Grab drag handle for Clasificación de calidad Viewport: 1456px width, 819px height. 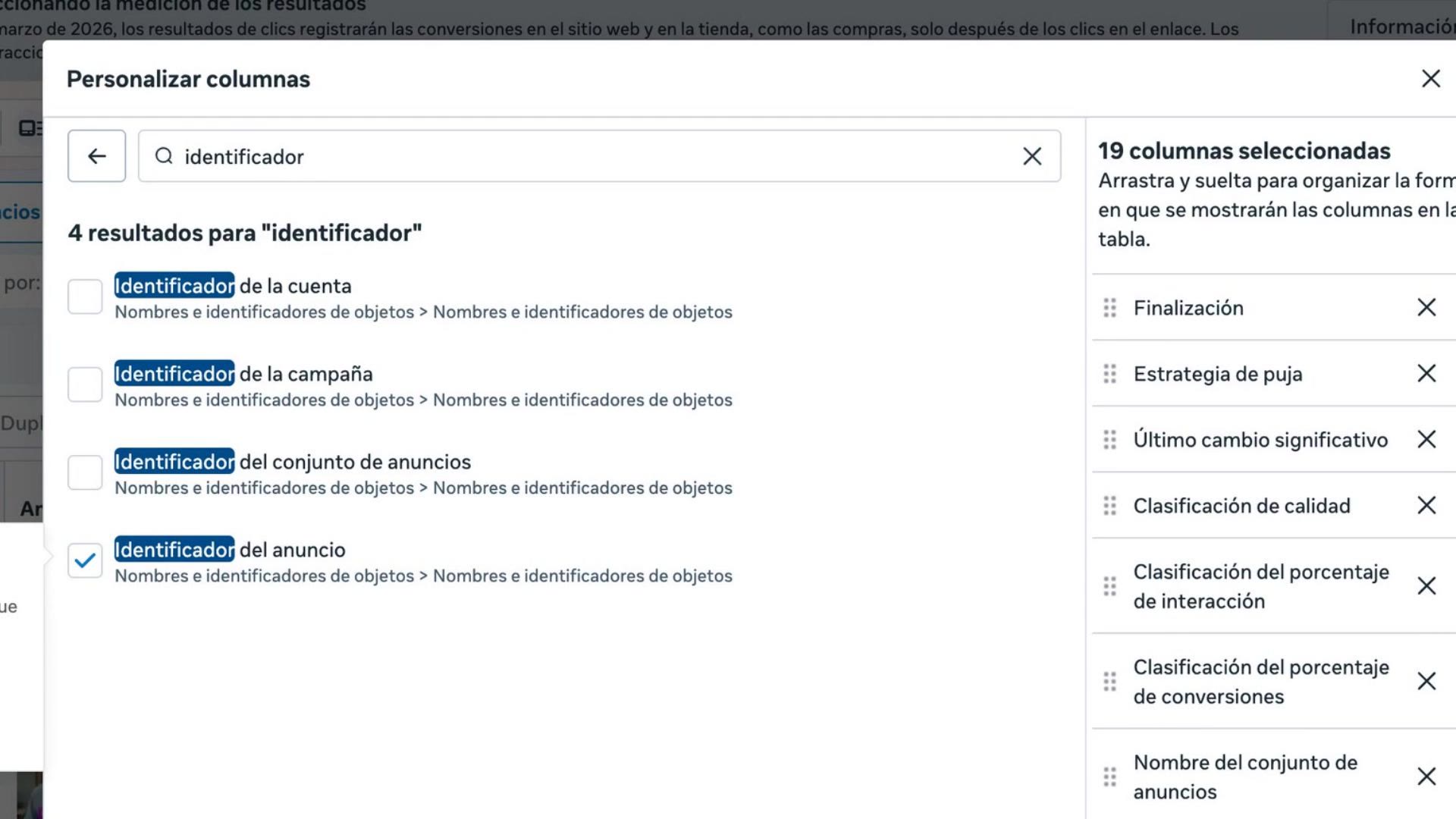point(1109,505)
